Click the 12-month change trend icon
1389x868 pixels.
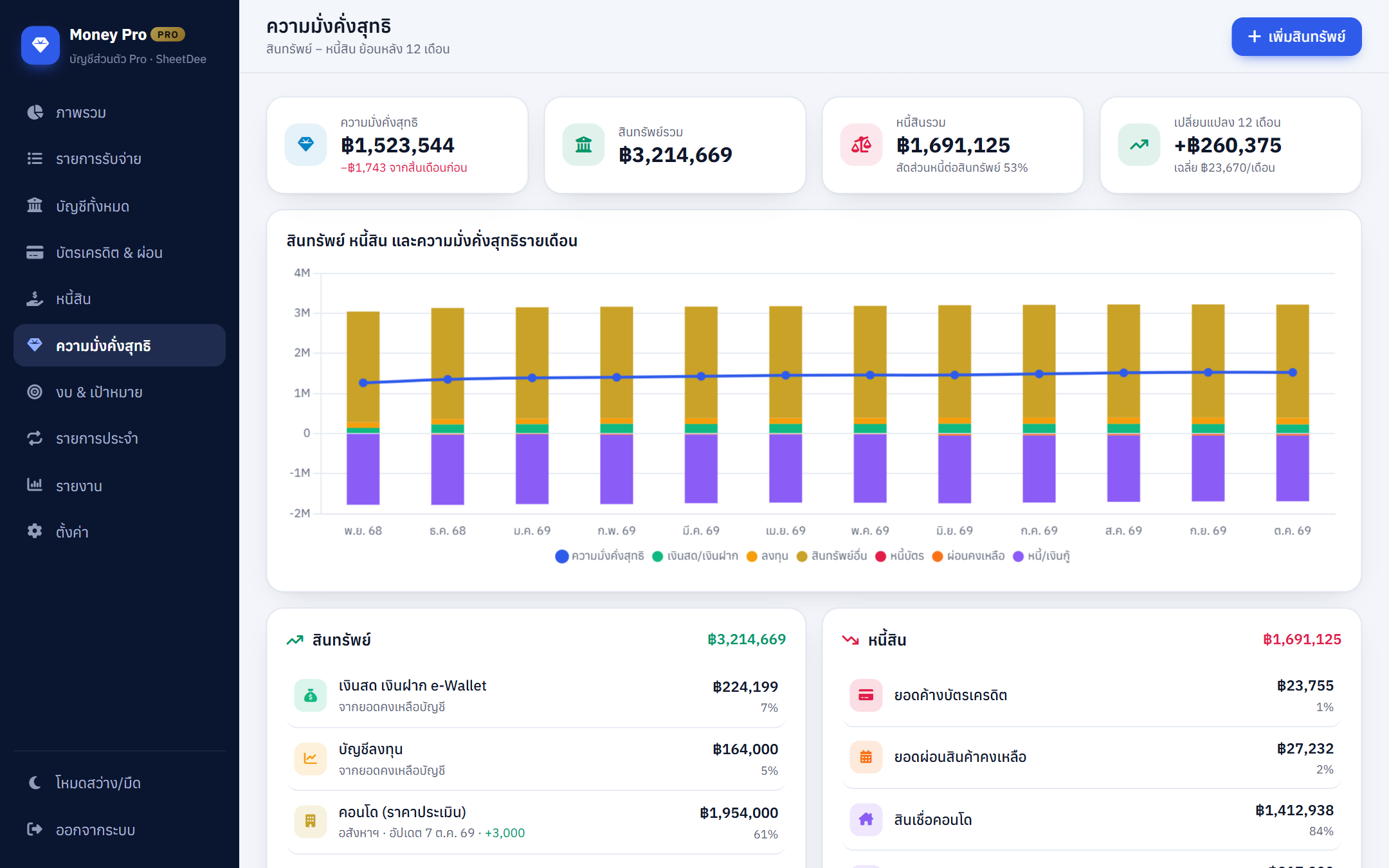[1139, 145]
